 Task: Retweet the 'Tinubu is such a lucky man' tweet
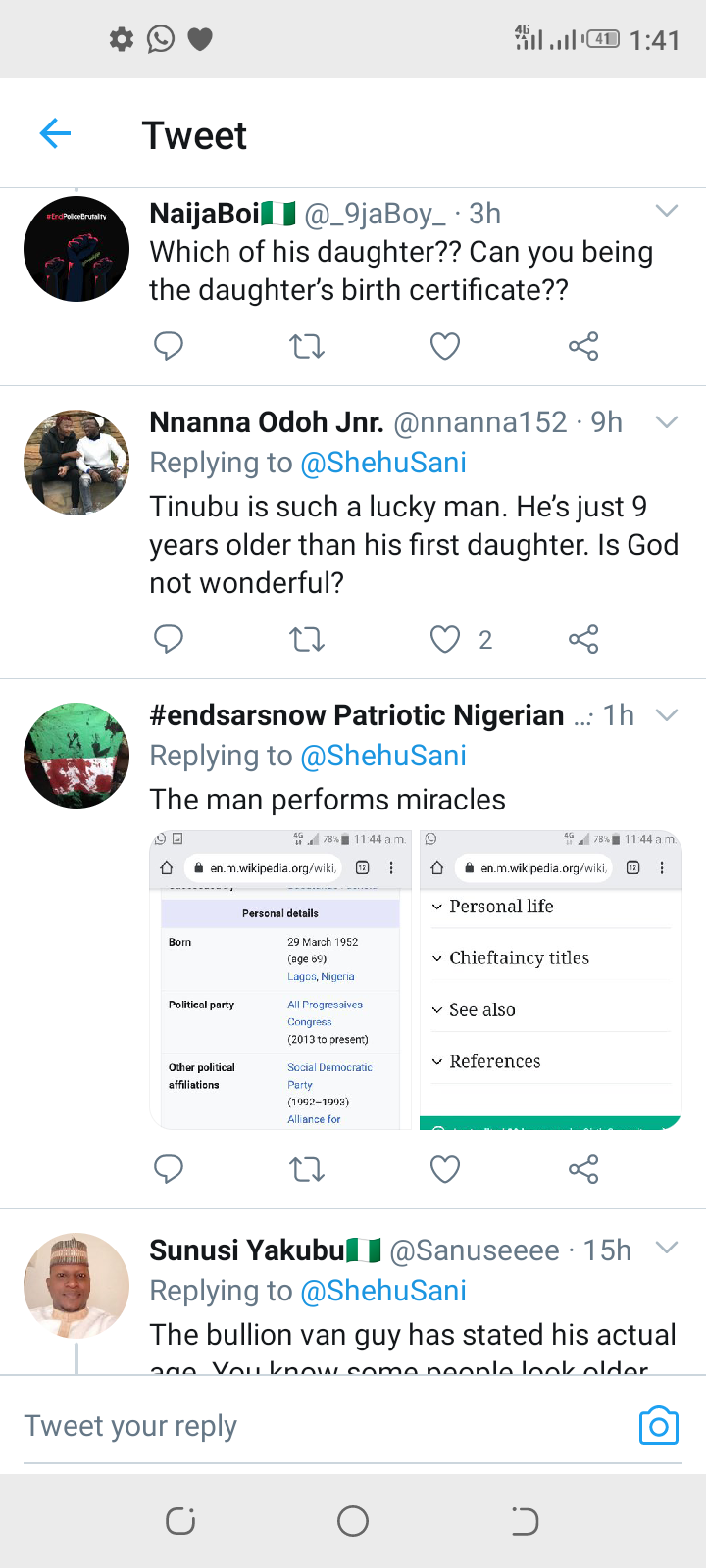[x=307, y=640]
